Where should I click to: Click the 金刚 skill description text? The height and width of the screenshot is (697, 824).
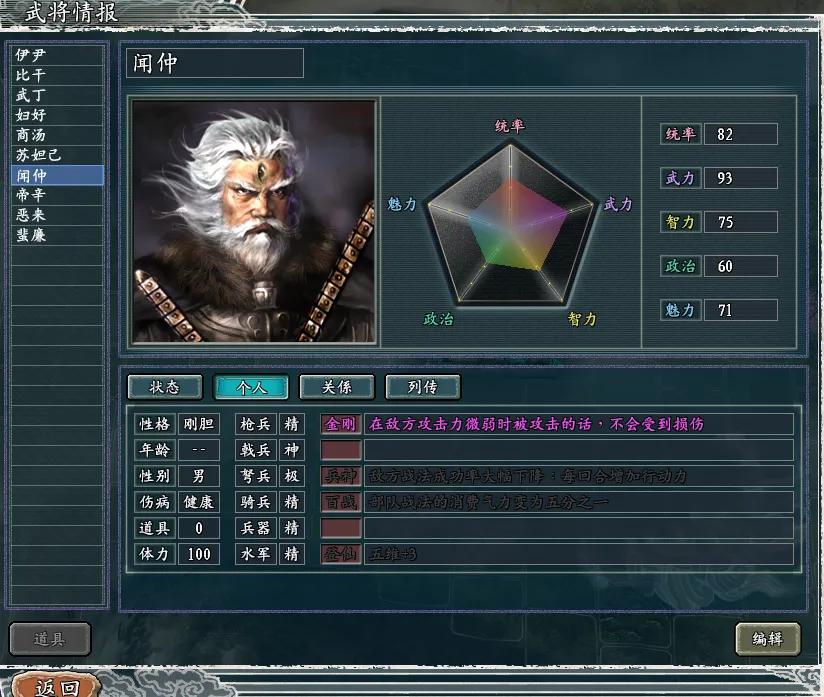pyautogui.click(x=536, y=424)
